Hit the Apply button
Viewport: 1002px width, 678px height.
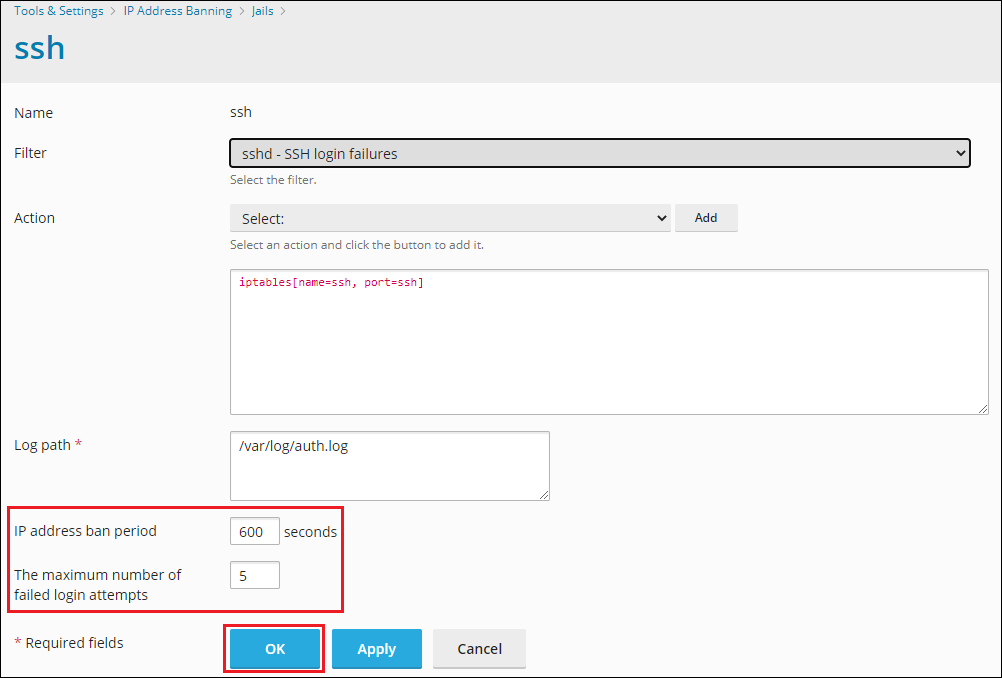[376, 649]
